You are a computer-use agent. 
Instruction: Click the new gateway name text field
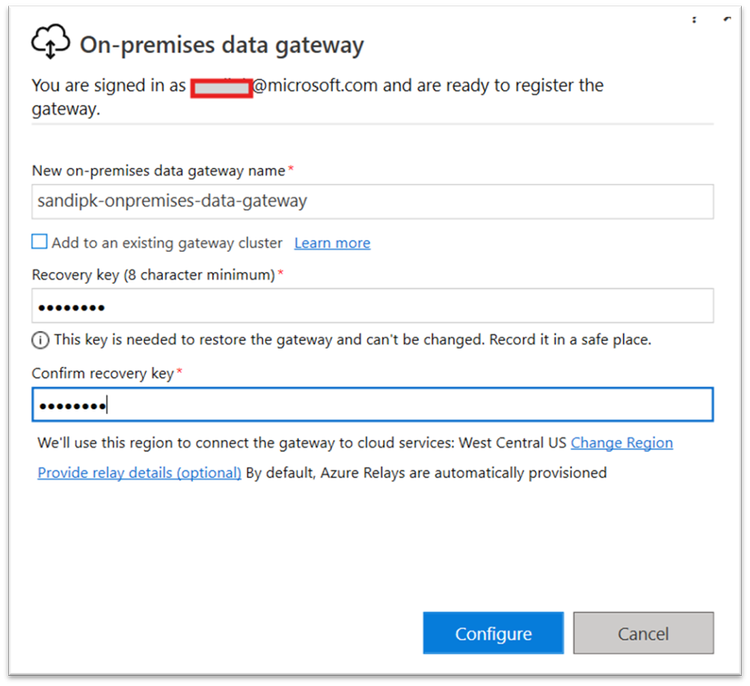pyautogui.click(x=372, y=201)
